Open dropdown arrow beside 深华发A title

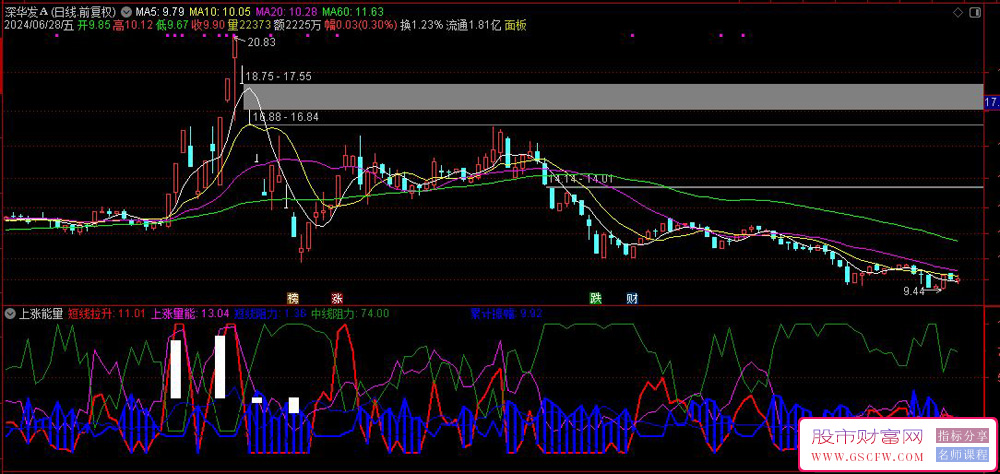point(125,10)
